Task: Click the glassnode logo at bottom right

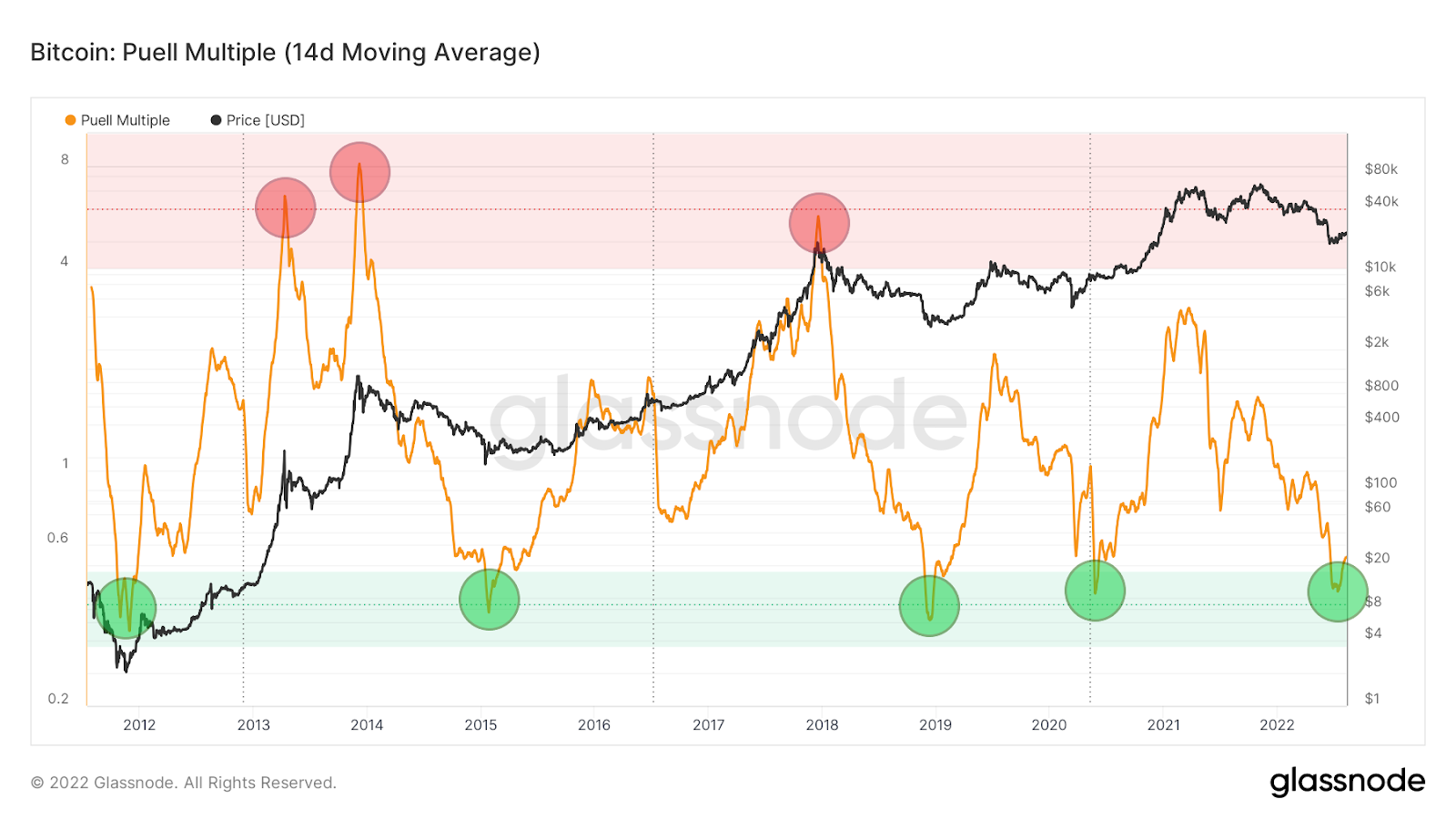Action: pyautogui.click(x=1348, y=782)
